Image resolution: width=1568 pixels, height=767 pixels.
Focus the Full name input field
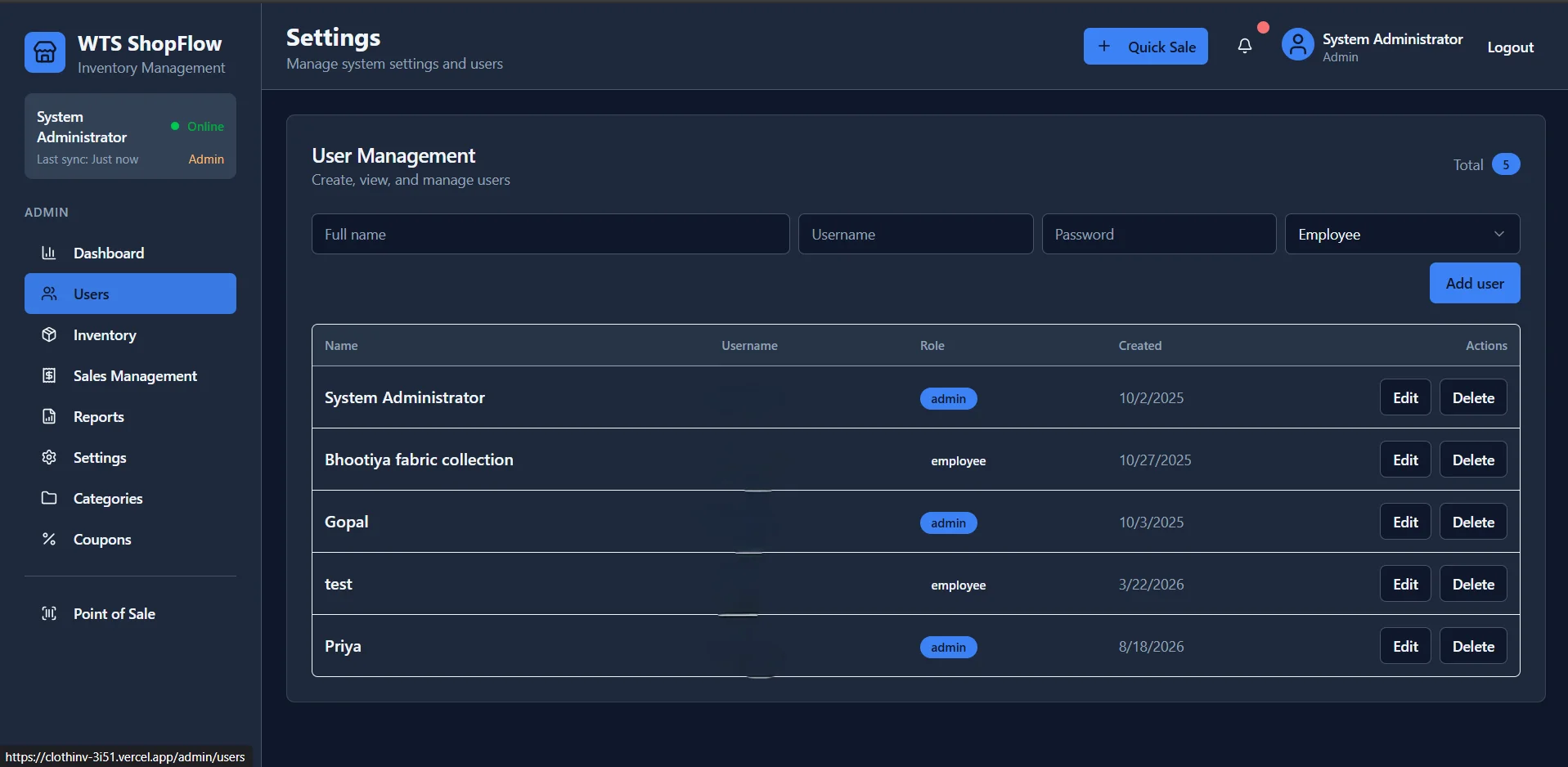point(550,234)
